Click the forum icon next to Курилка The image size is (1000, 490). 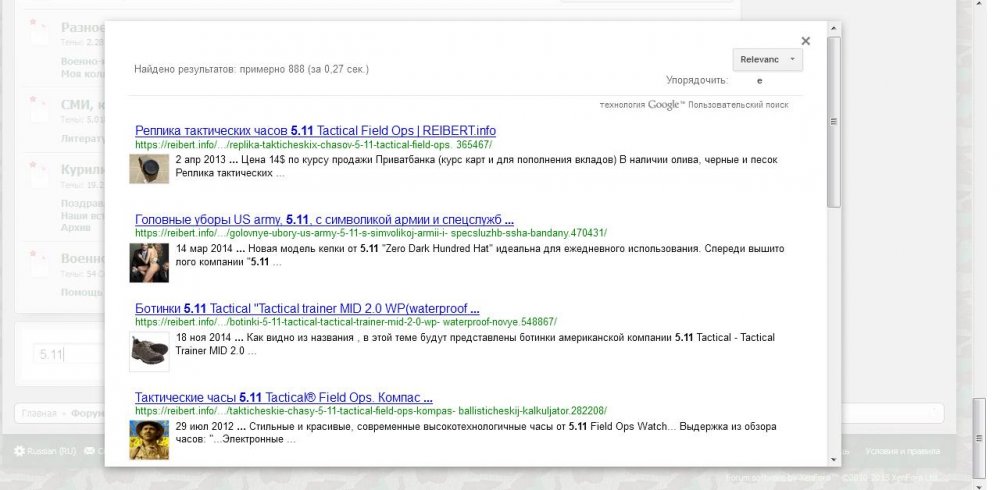click(39, 177)
